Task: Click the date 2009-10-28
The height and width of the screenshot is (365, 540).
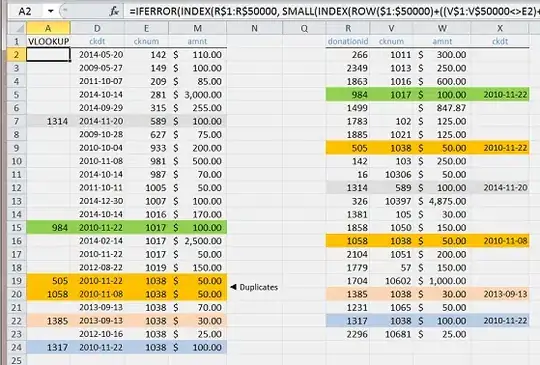Action: coord(101,135)
